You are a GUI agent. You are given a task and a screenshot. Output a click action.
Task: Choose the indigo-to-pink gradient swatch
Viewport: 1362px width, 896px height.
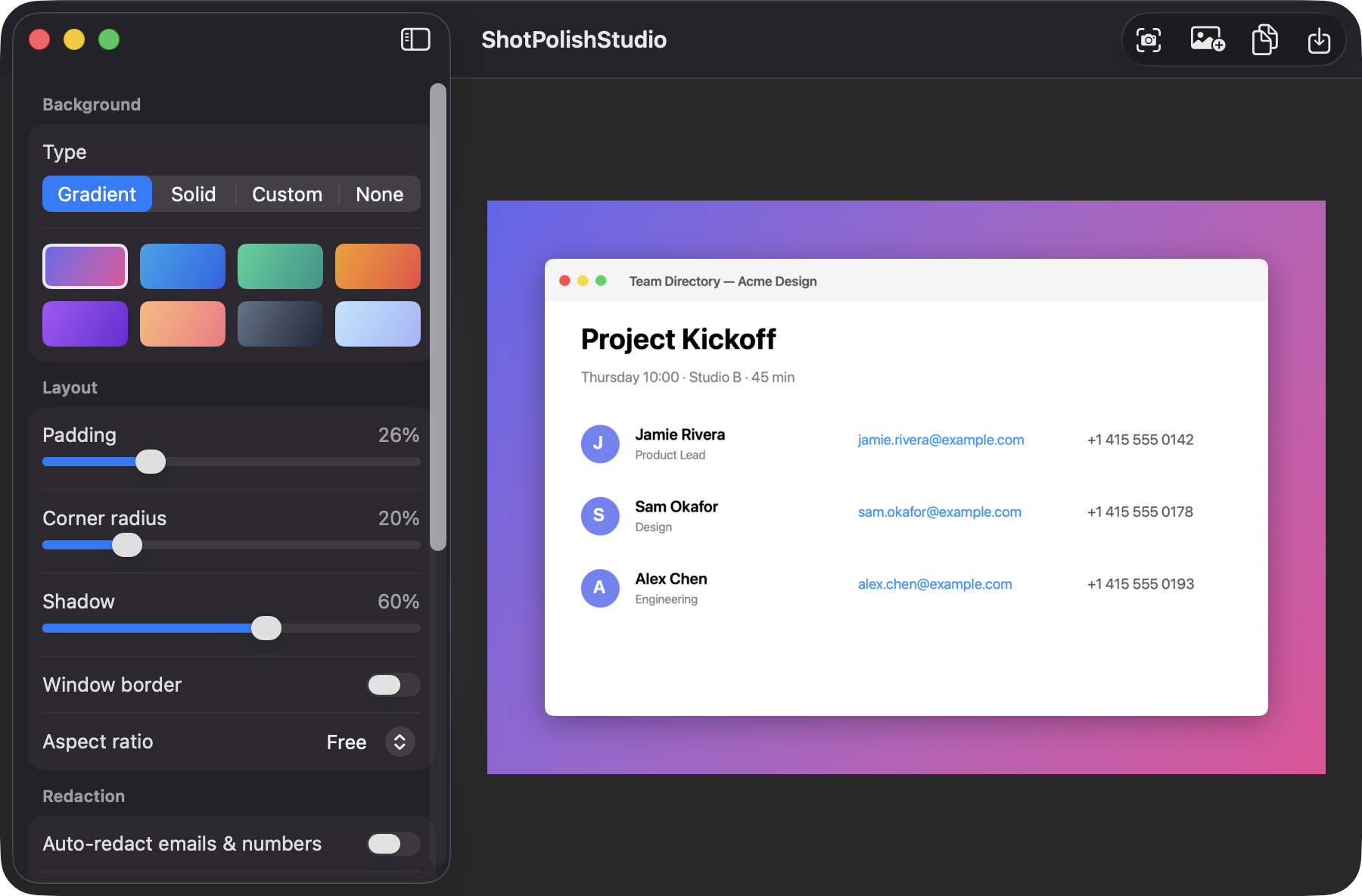85,266
